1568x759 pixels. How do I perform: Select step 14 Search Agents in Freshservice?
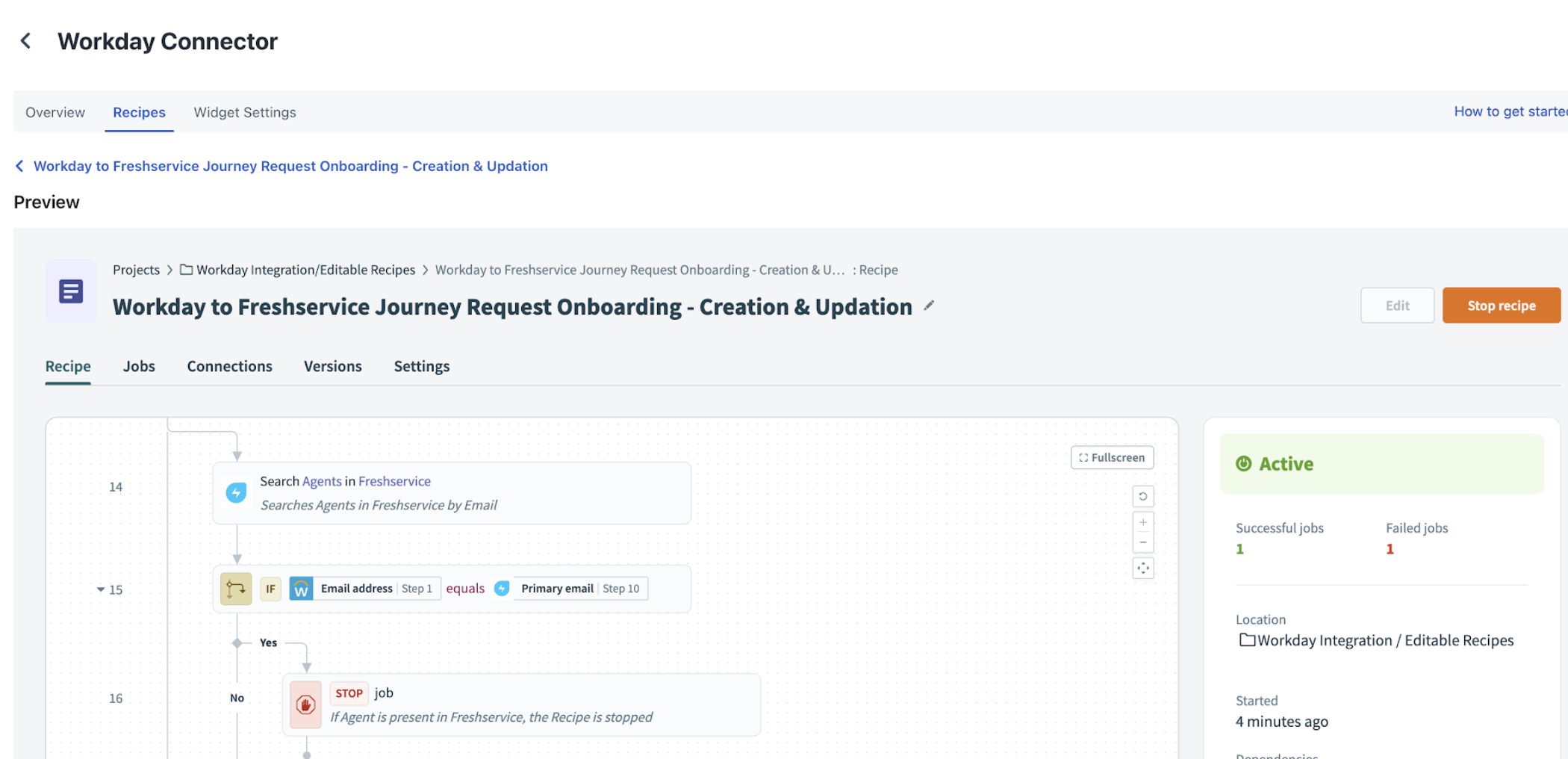pos(452,493)
